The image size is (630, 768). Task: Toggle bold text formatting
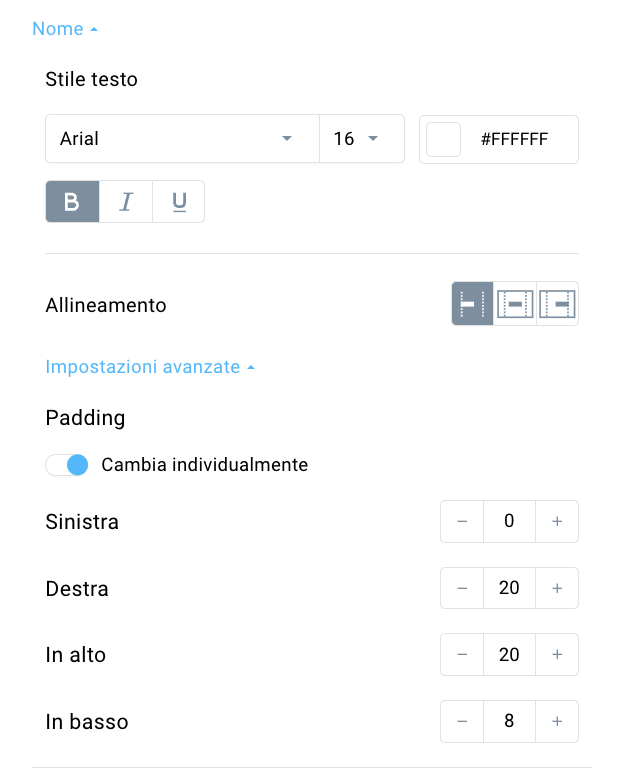coord(73,201)
